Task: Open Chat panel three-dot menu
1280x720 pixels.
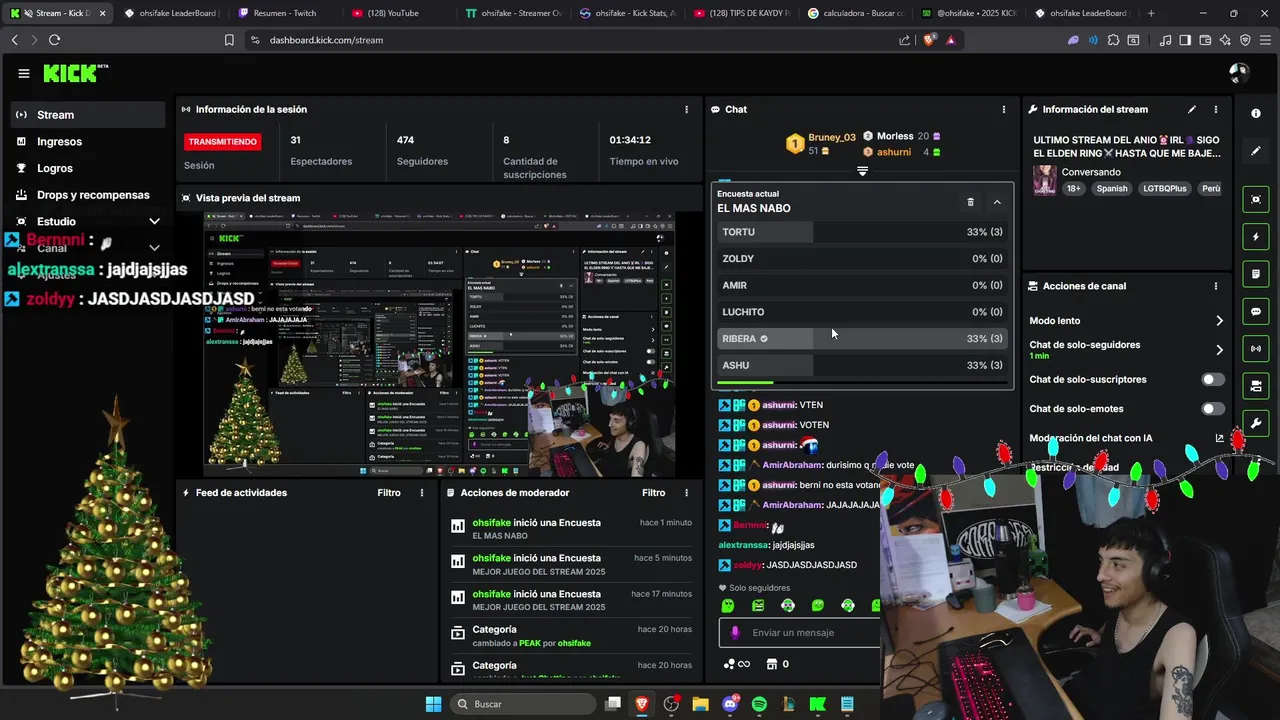Action: (1004, 109)
